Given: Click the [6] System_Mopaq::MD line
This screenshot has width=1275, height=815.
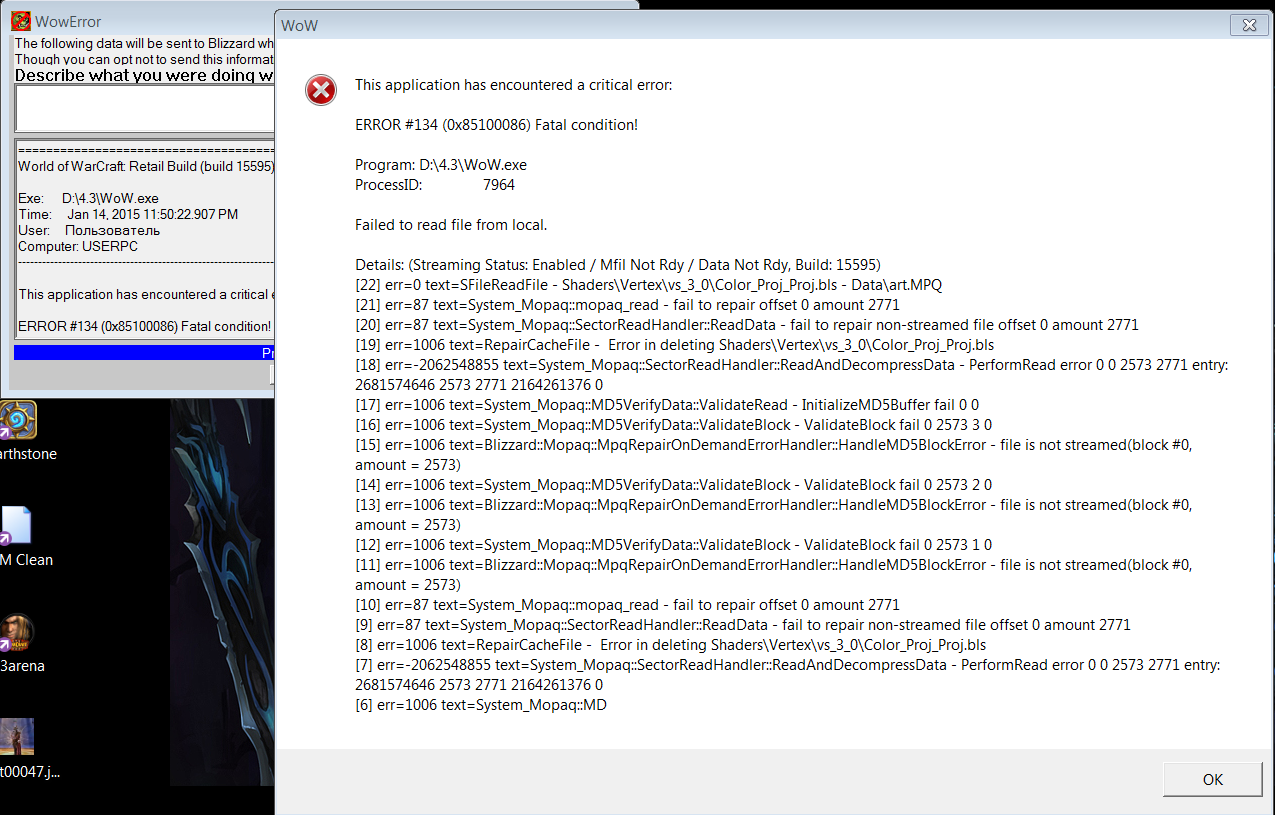Looking at the screenshot, I should tap(481, 705).
